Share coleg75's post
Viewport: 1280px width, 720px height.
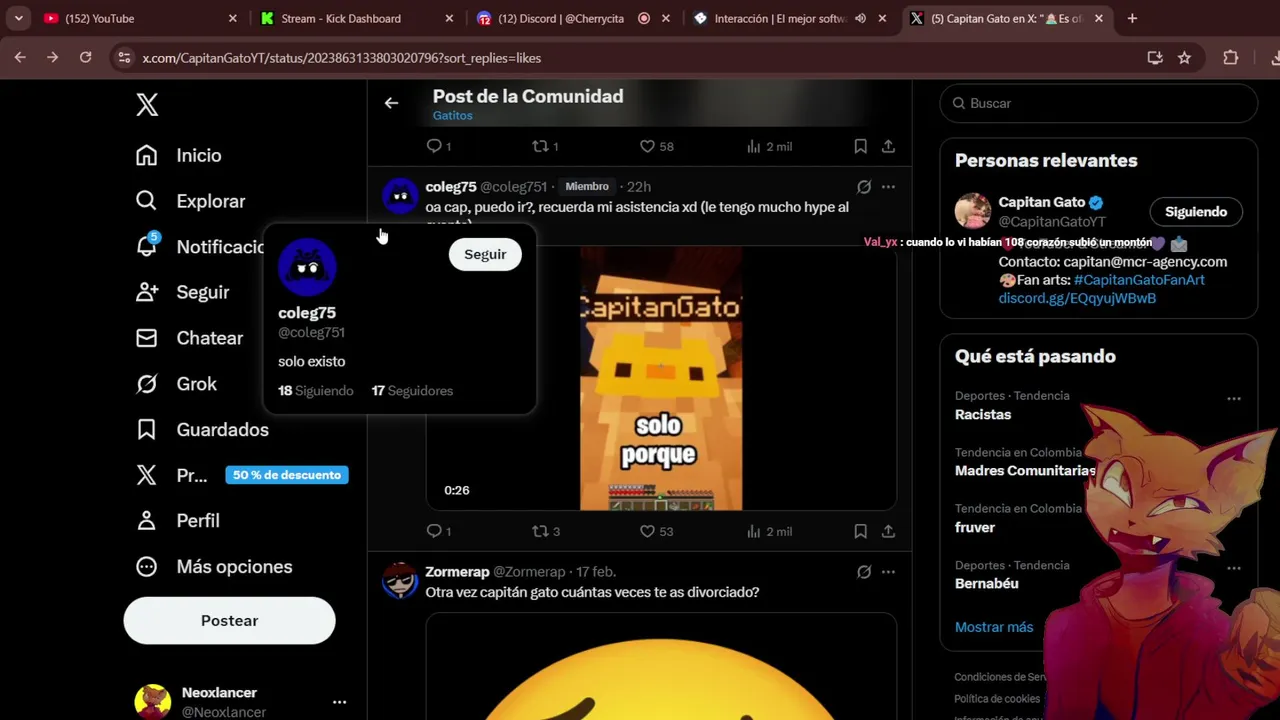point(888,531)
